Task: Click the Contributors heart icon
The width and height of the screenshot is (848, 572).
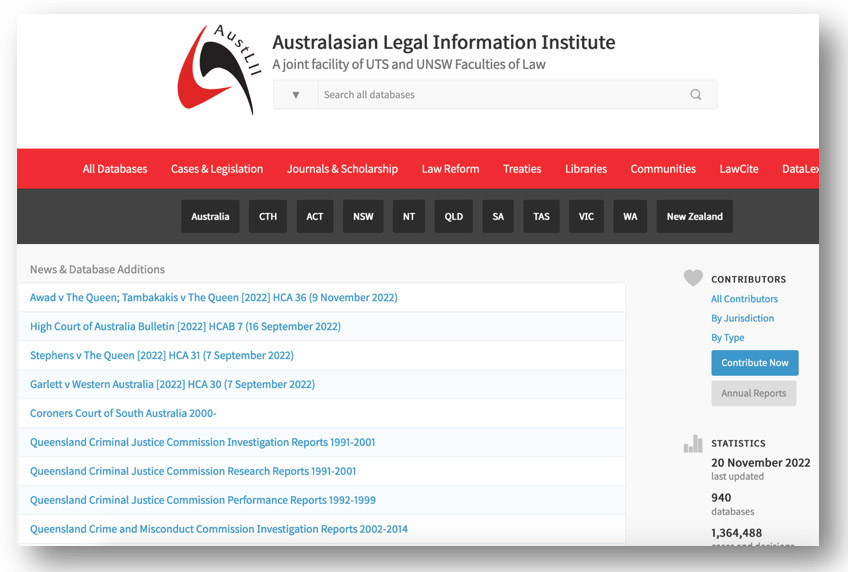Action: tap(693, 277)
